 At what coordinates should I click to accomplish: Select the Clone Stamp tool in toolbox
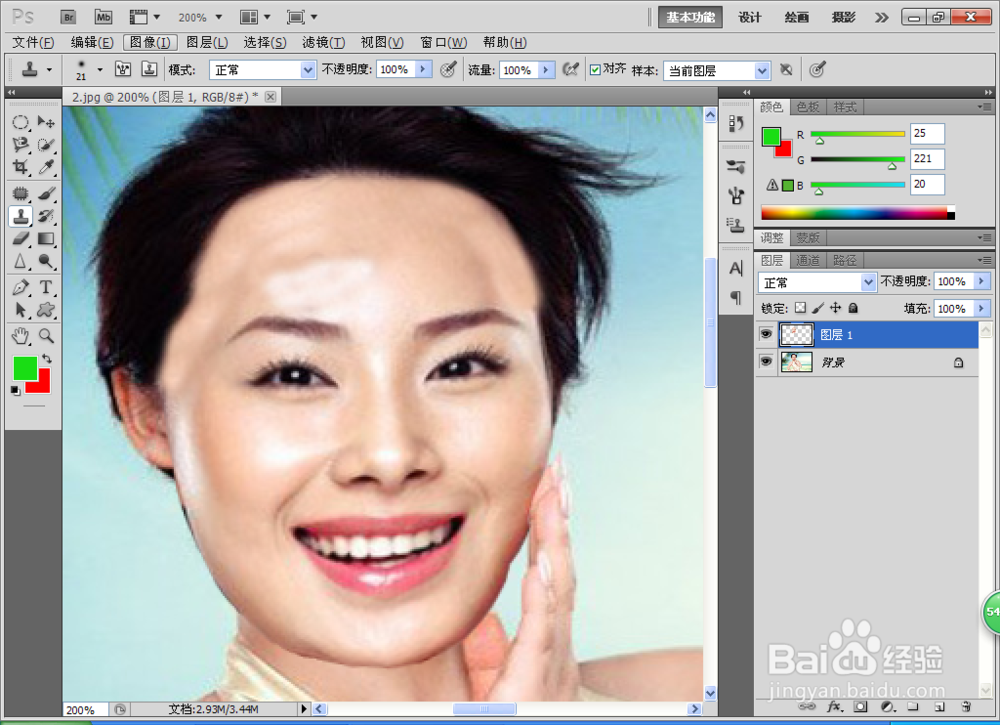point(20,216)
